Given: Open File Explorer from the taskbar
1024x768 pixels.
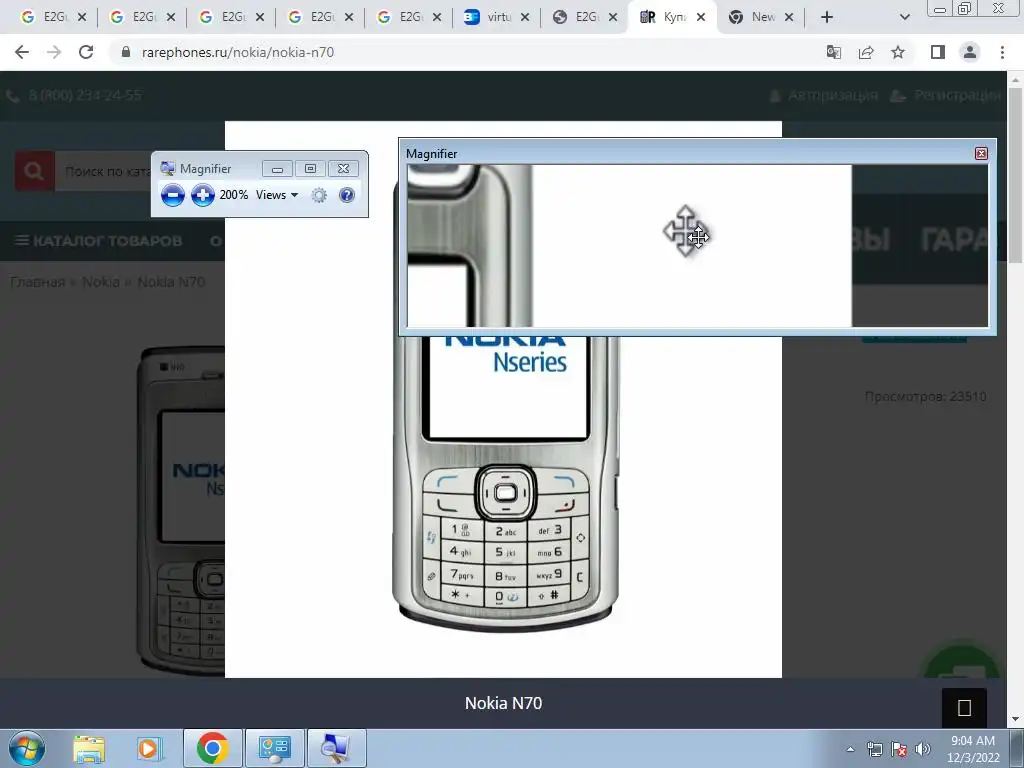Looking at the screenshot, I should tap(89, 748).
